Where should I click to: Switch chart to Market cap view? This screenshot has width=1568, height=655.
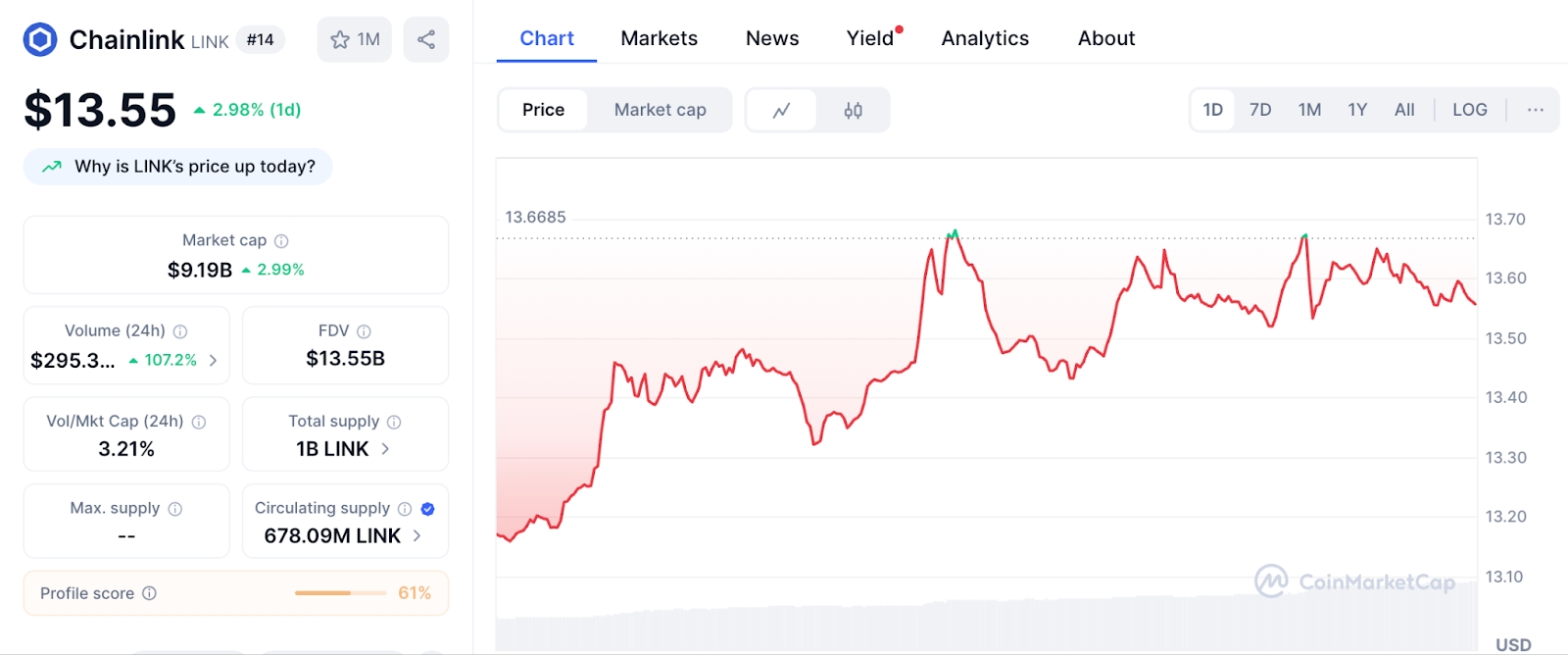(x=660, y=110)
